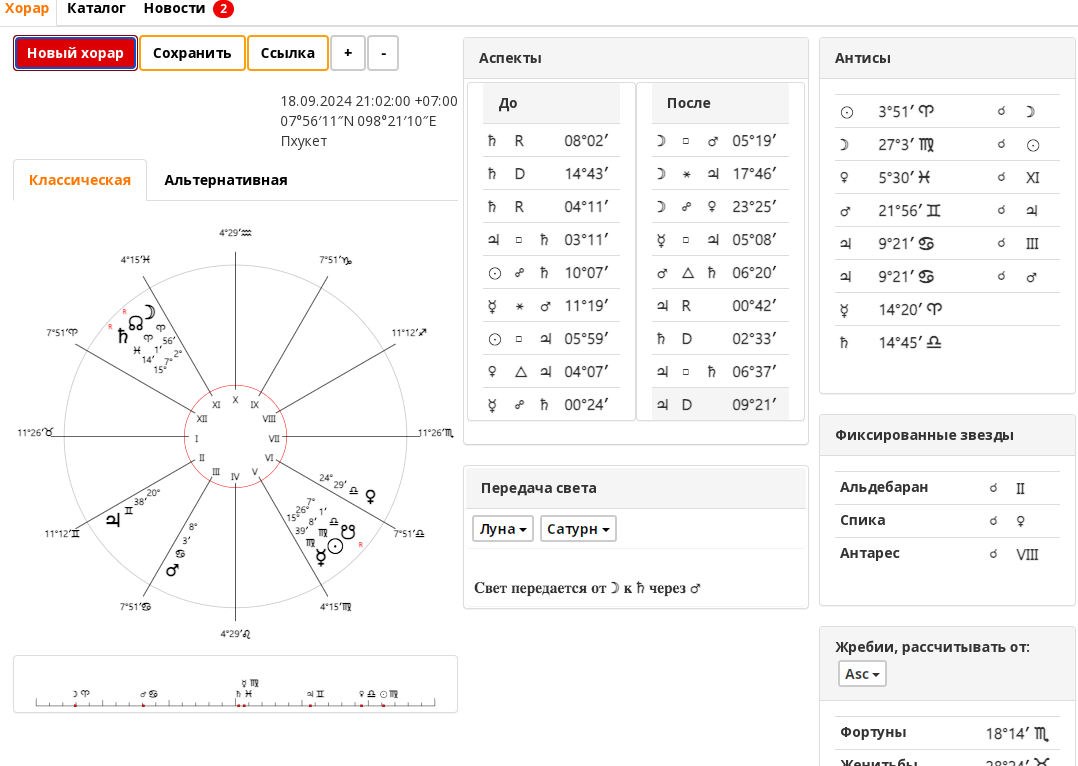Click the plus zoom button
Screen dimensions: 1078x766
(348, 53)
